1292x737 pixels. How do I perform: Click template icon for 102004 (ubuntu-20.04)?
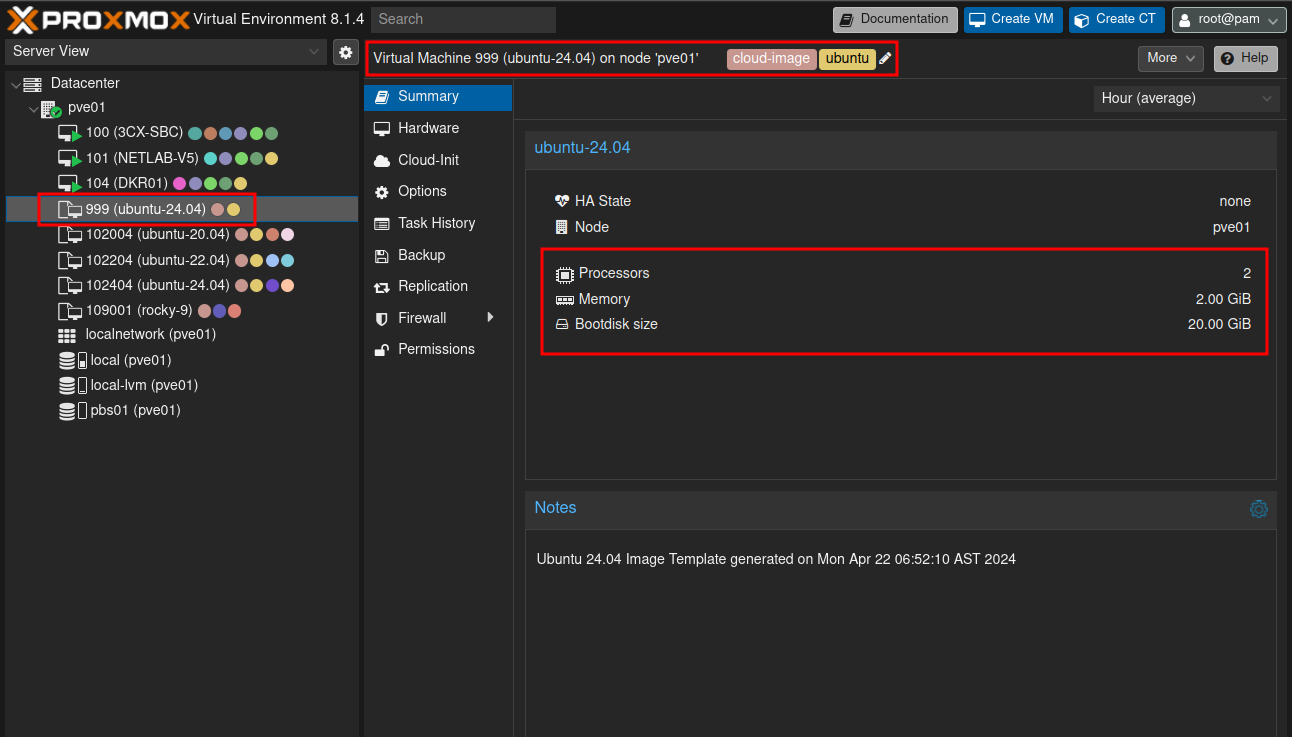(70, 235)
